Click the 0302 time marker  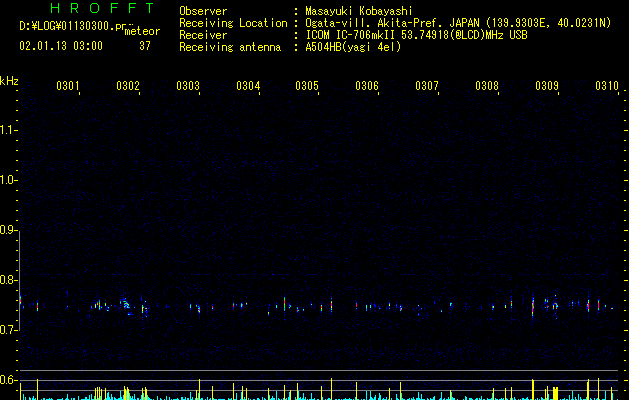[128, 85]
